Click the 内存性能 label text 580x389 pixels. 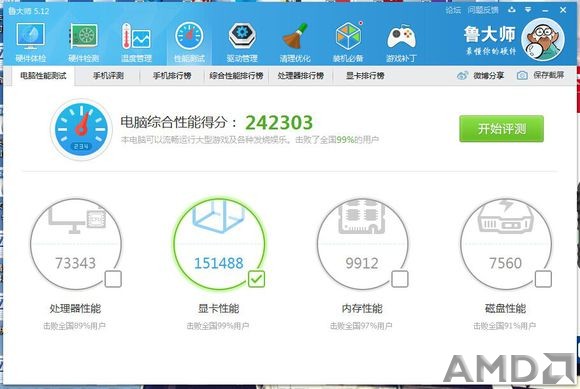pos(362,308)
